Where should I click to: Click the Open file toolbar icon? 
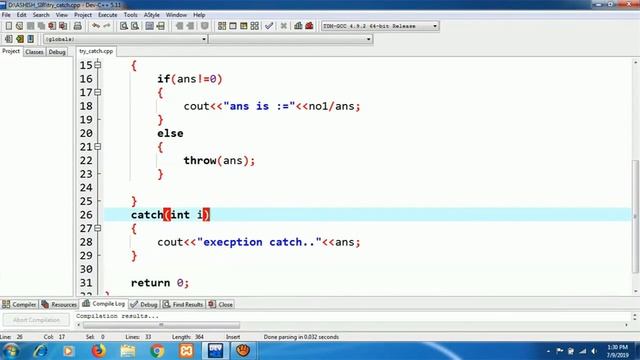[x=19, y=26]
